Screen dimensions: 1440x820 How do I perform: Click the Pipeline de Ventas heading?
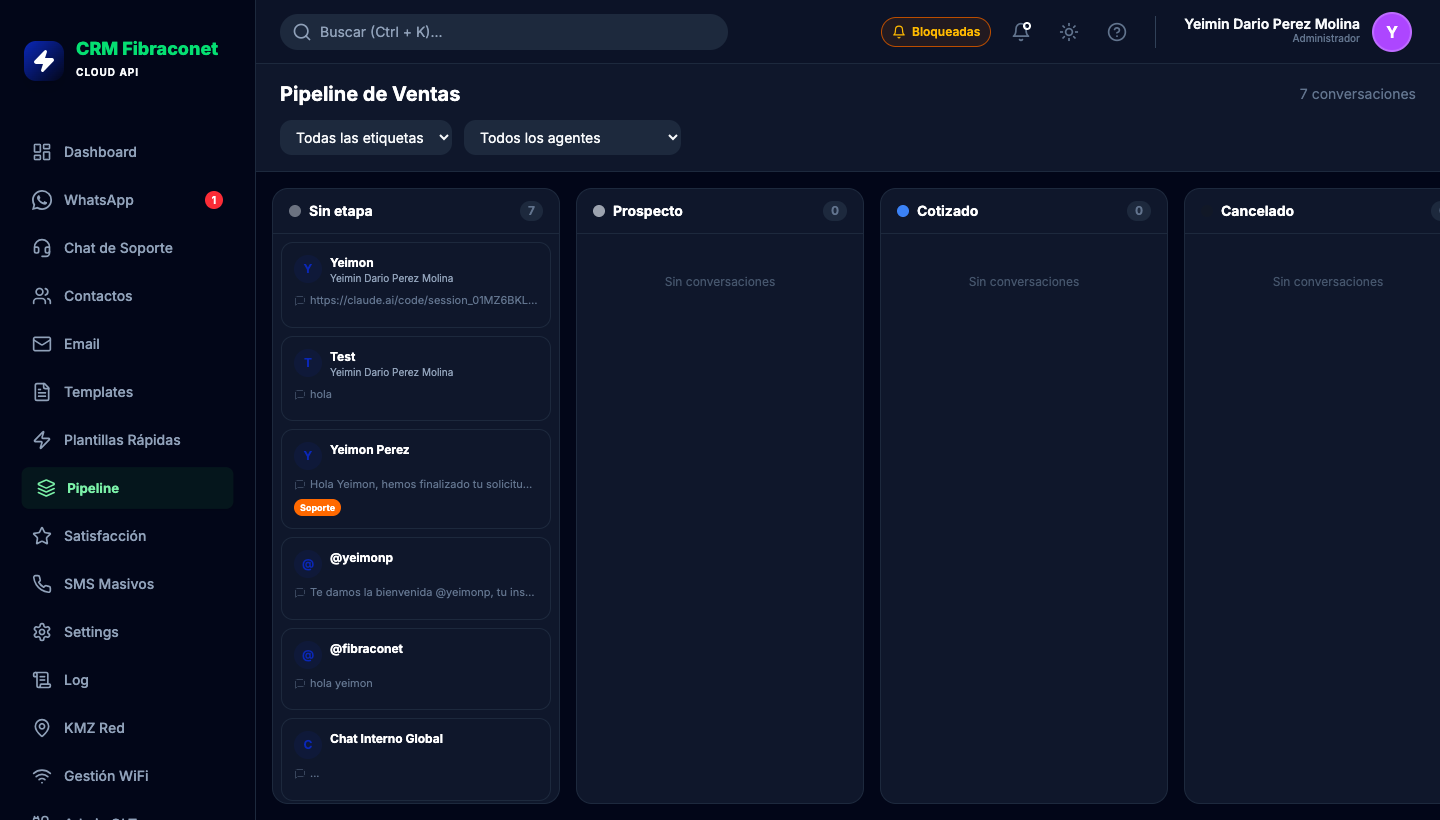(x=370, y=94)
